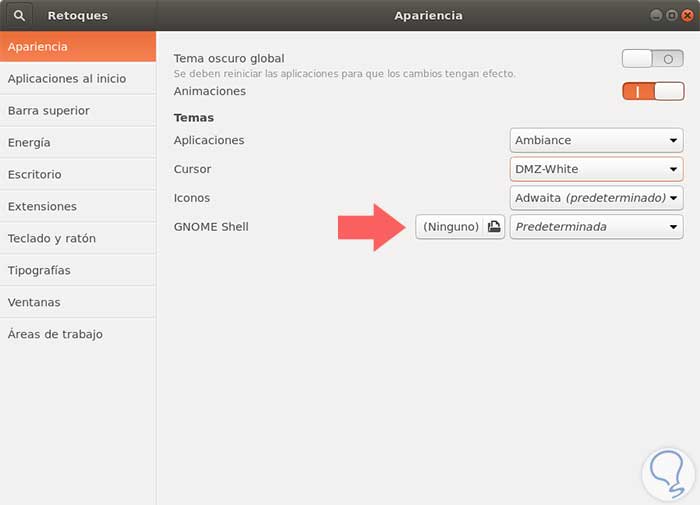Switch to the Energía section

point(78,142)
